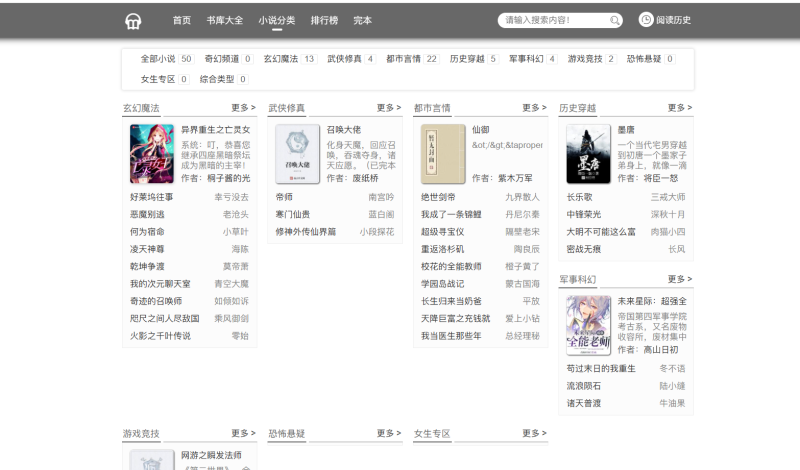Open title 召唤大佬

pos(344,130)
